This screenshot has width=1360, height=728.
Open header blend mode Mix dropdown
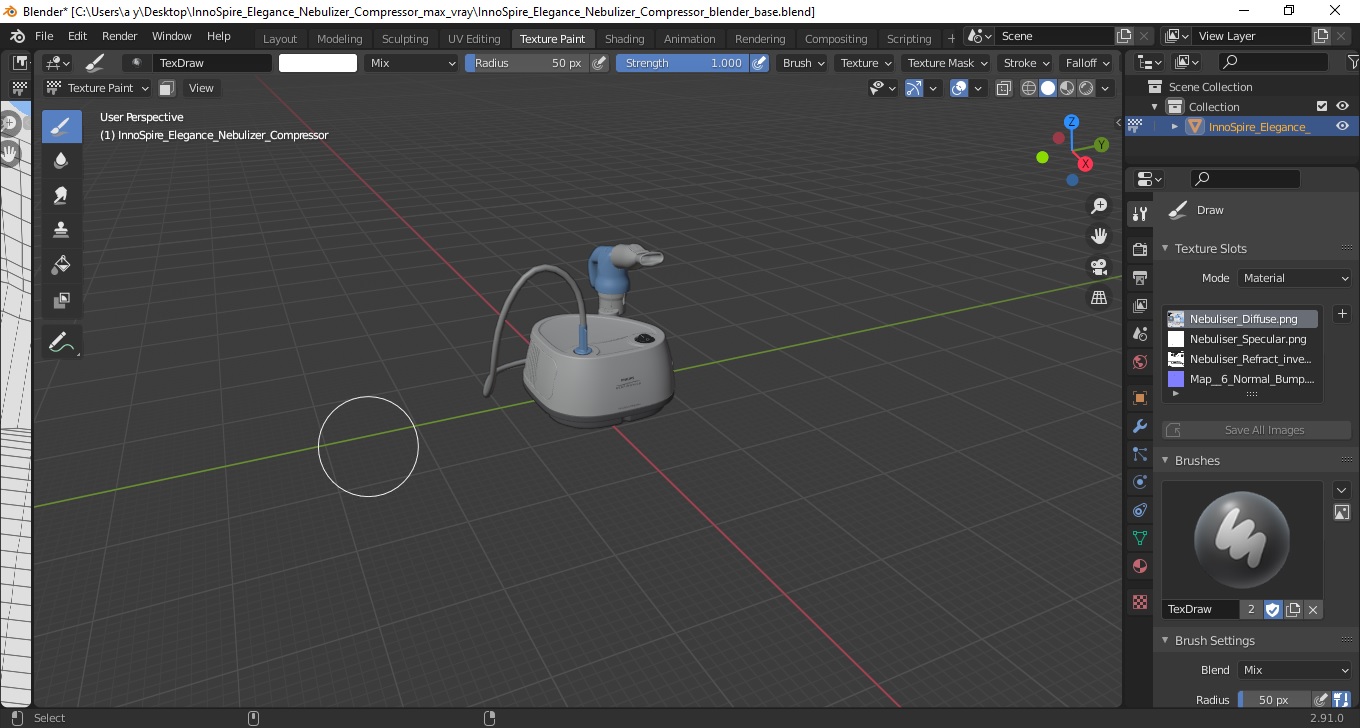point(411,63)
